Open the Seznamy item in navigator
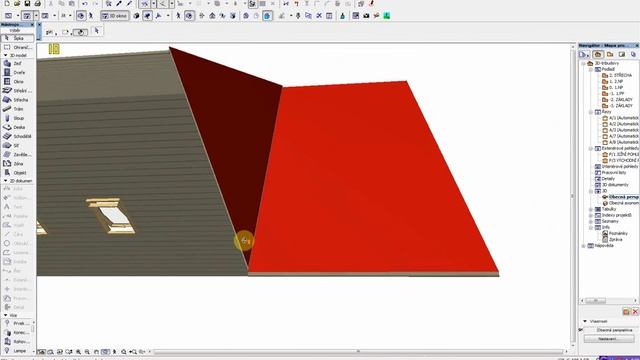Image resolution: width=640 pixels, height=360 pixels. click(x=607, y=221)
